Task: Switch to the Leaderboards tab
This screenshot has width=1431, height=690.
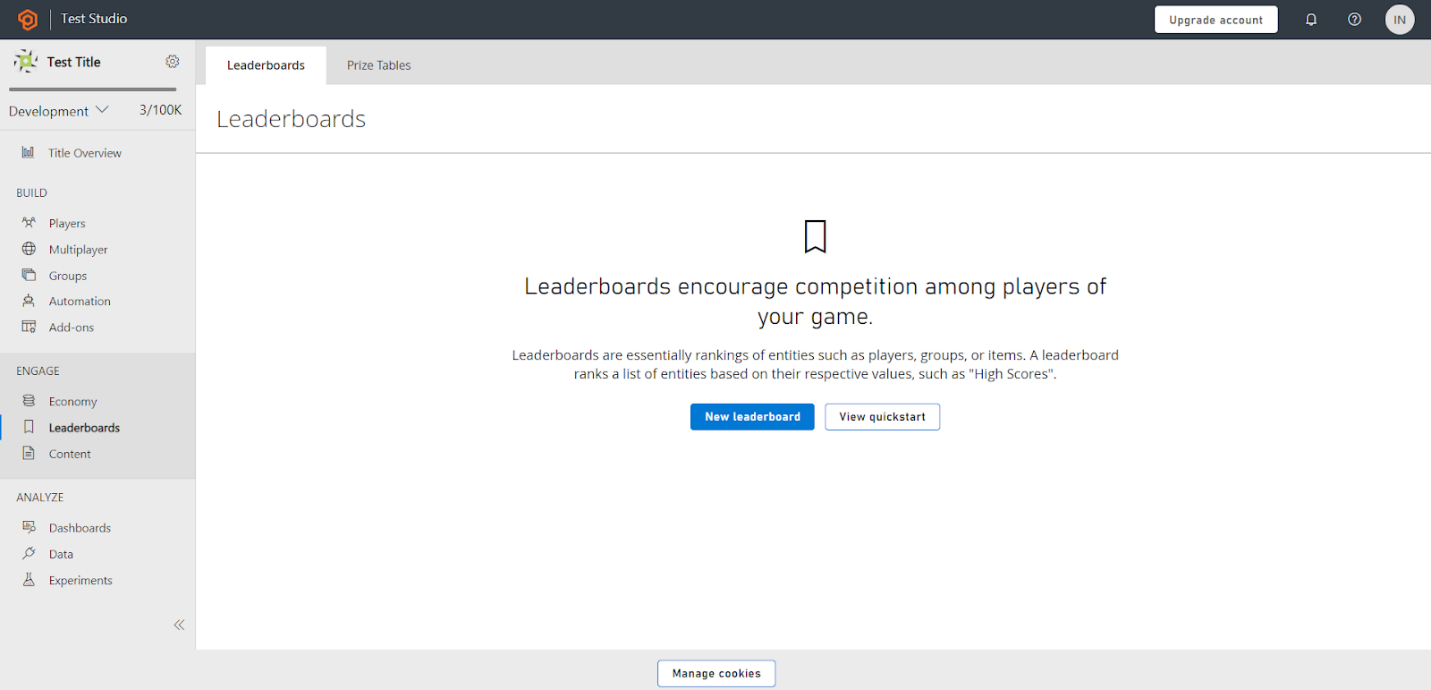Action: [266, 65]
